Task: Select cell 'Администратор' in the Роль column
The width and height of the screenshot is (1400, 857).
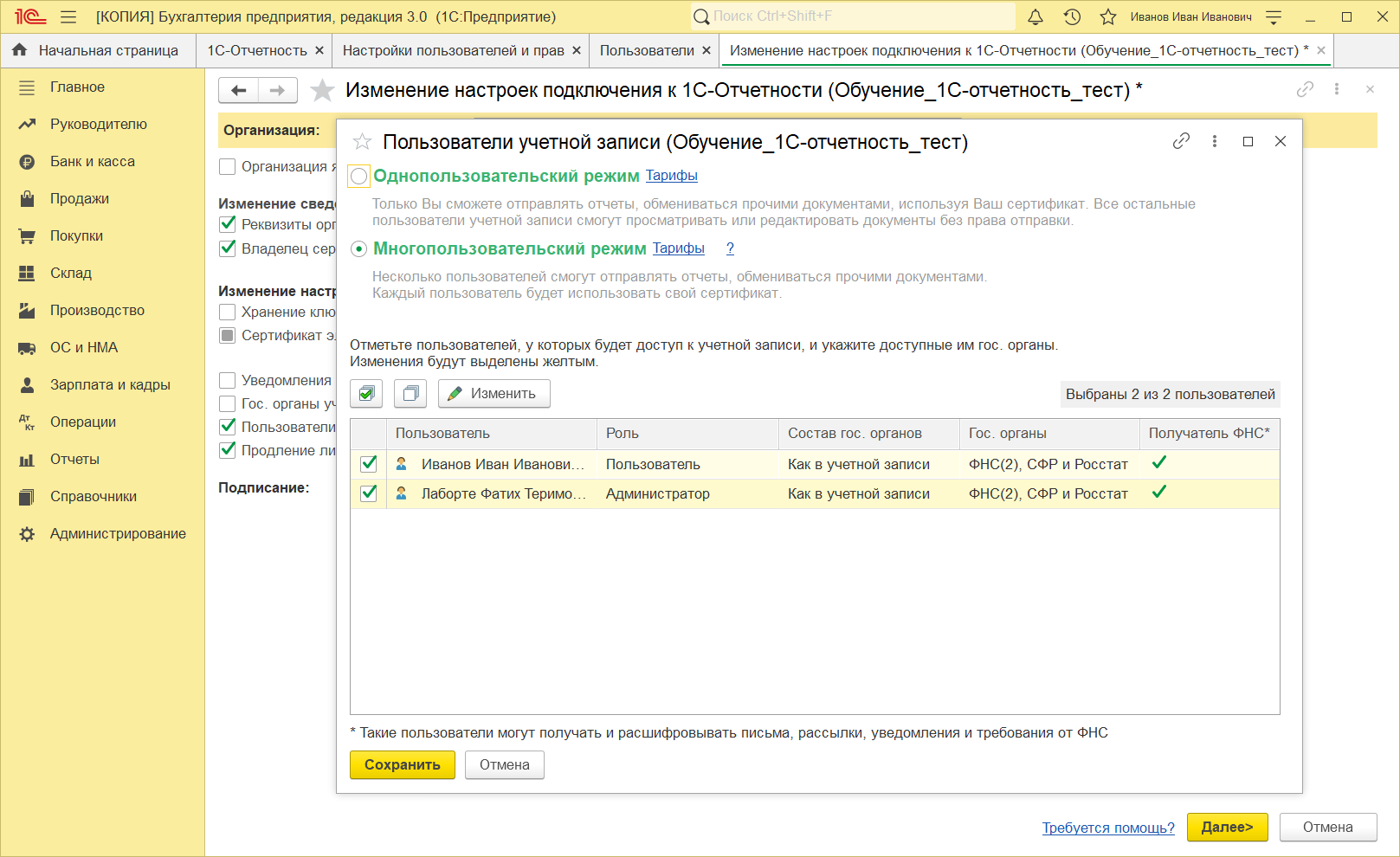Action: [687, 493]
